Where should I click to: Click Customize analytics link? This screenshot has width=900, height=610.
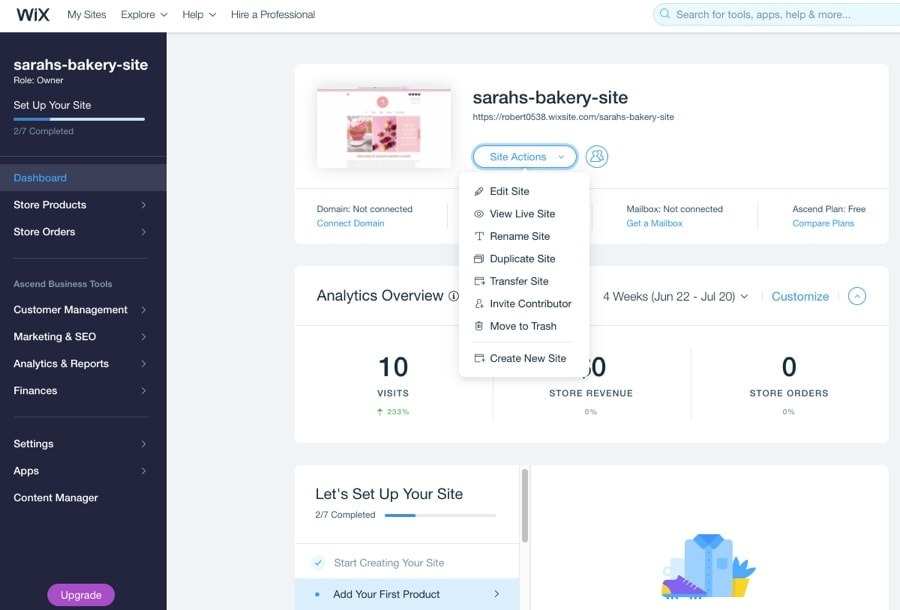800,297
